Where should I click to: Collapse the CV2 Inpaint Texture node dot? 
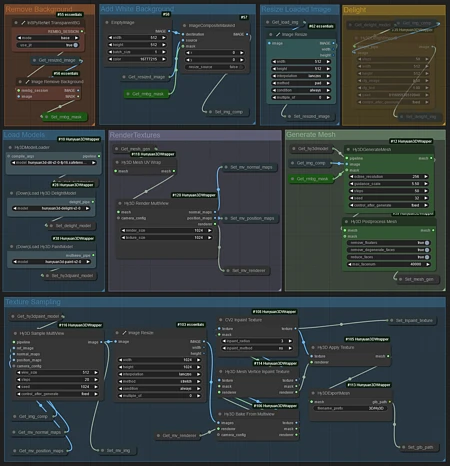220,320
